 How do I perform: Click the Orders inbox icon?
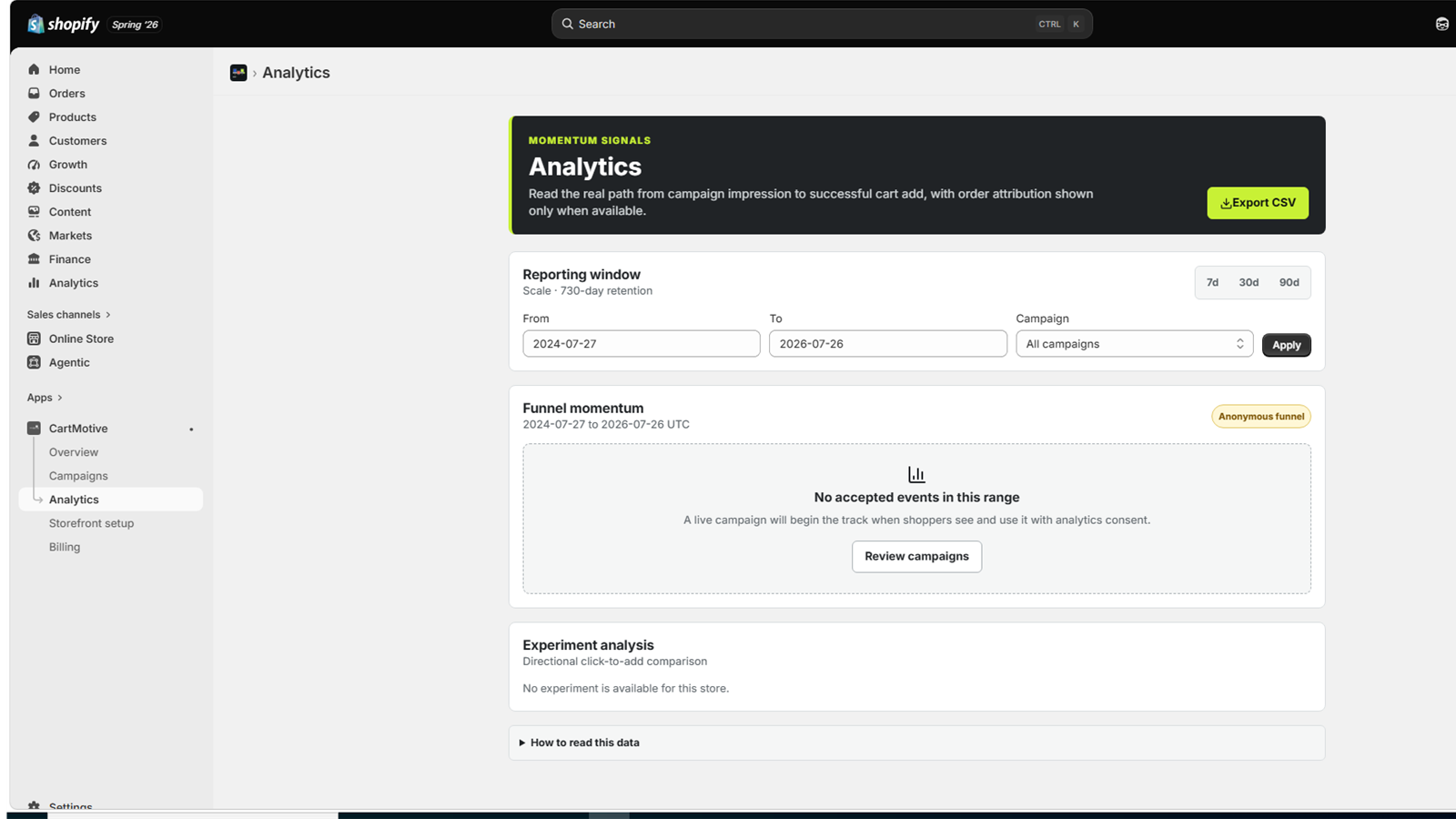[34, 93]
